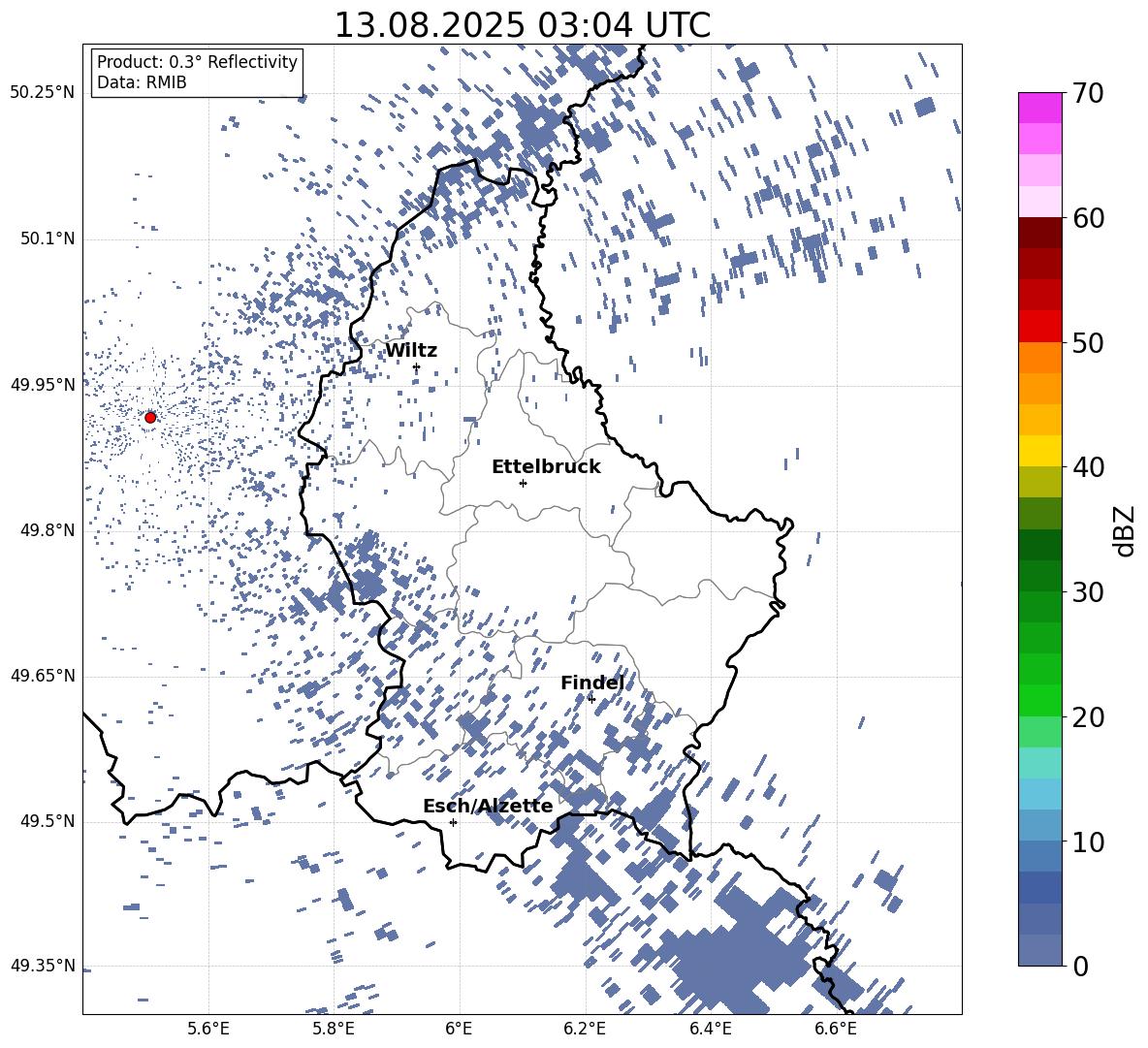
Task: Click the 'Findel' city label
Action: point(592,683)
